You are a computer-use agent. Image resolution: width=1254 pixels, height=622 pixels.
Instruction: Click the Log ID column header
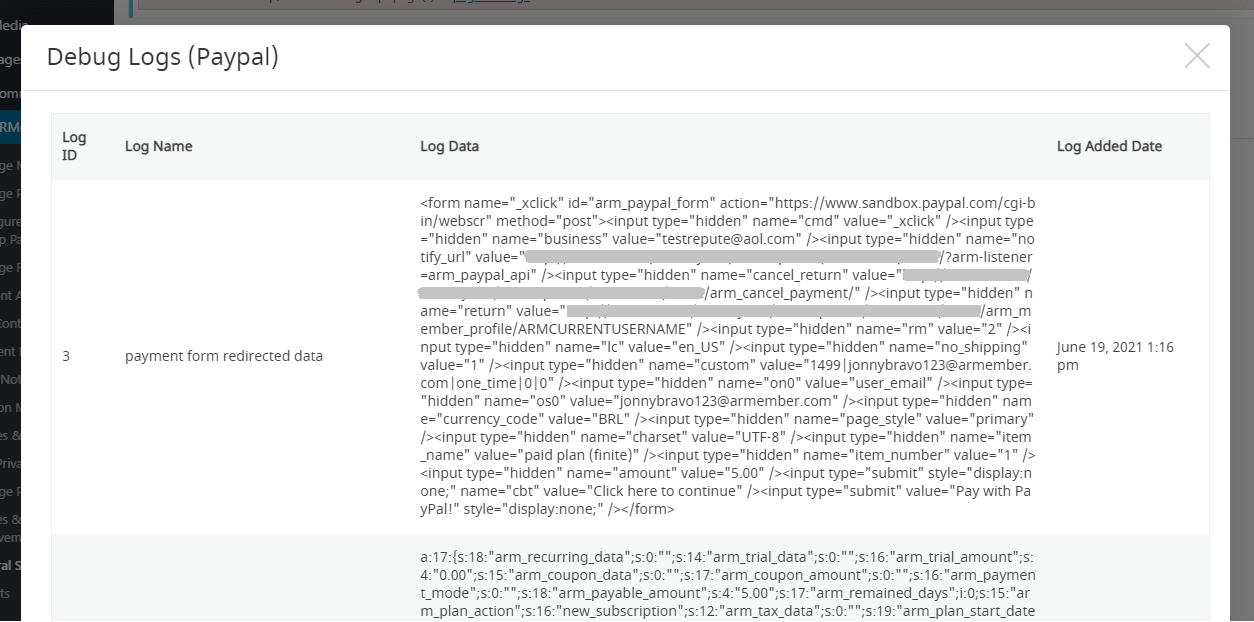pos(75,146)
